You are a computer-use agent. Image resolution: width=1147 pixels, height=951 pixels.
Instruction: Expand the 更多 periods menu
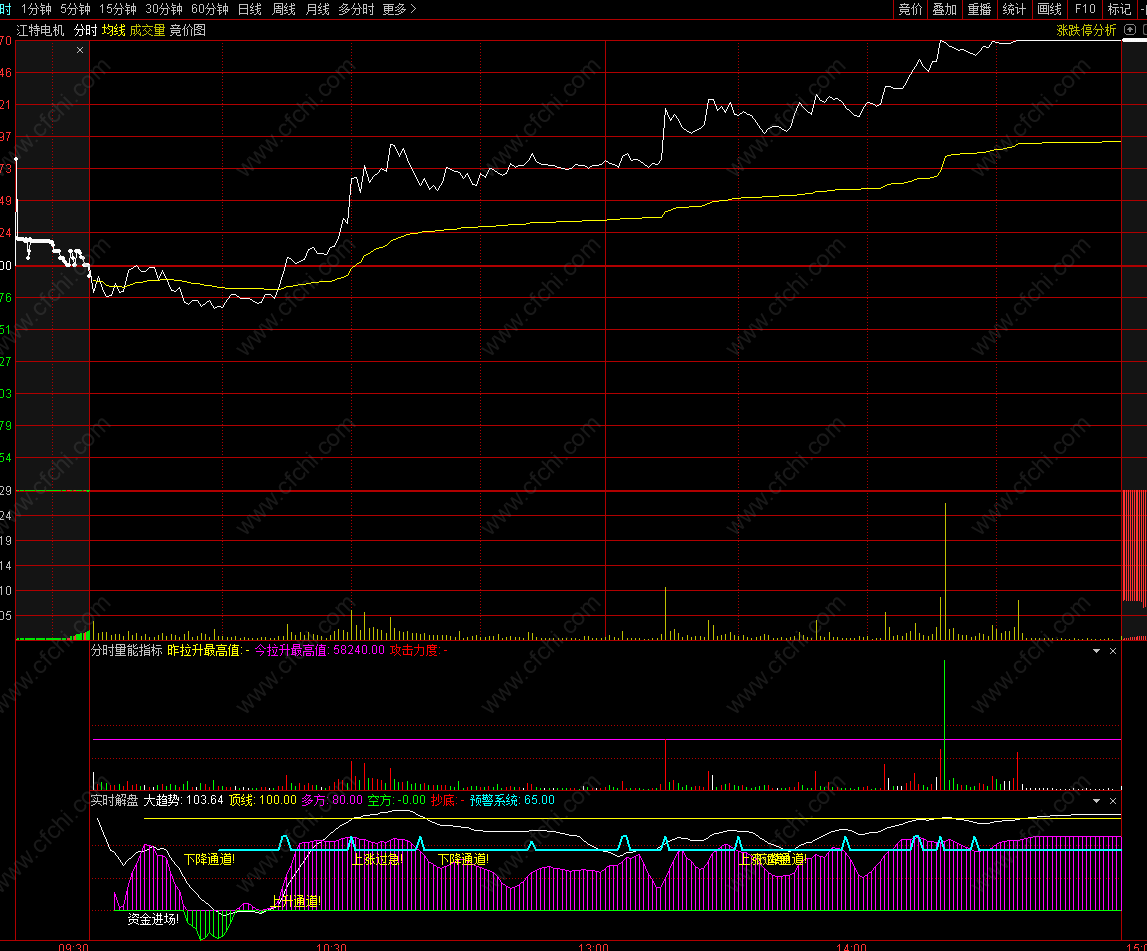399,9
